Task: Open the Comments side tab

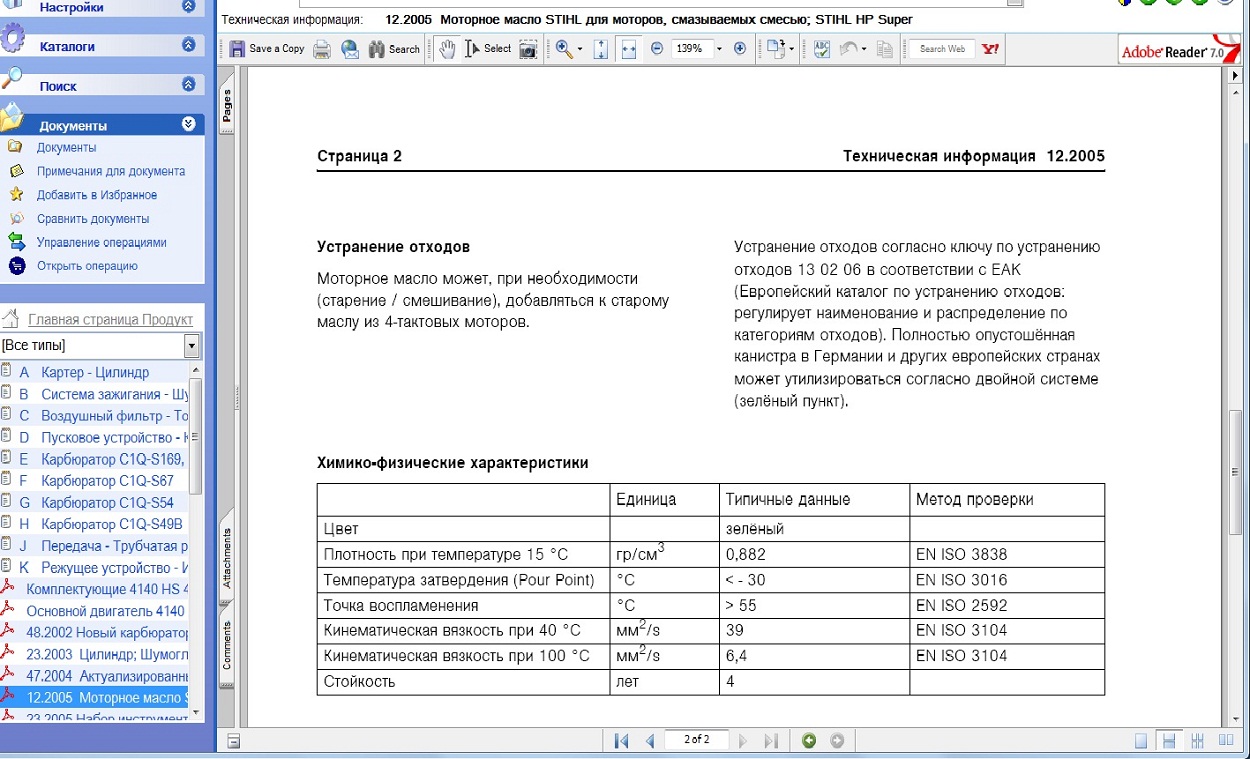Action: [227, 645]
